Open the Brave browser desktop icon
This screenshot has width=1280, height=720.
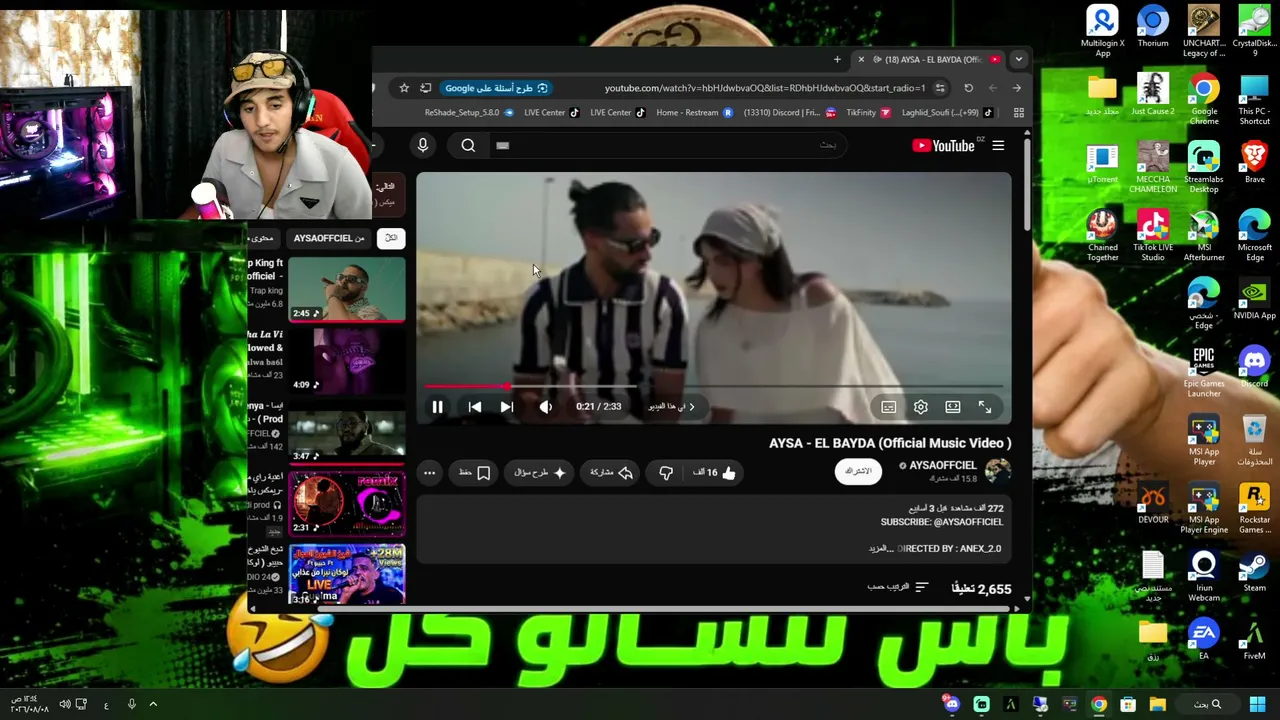point(1254,163)
